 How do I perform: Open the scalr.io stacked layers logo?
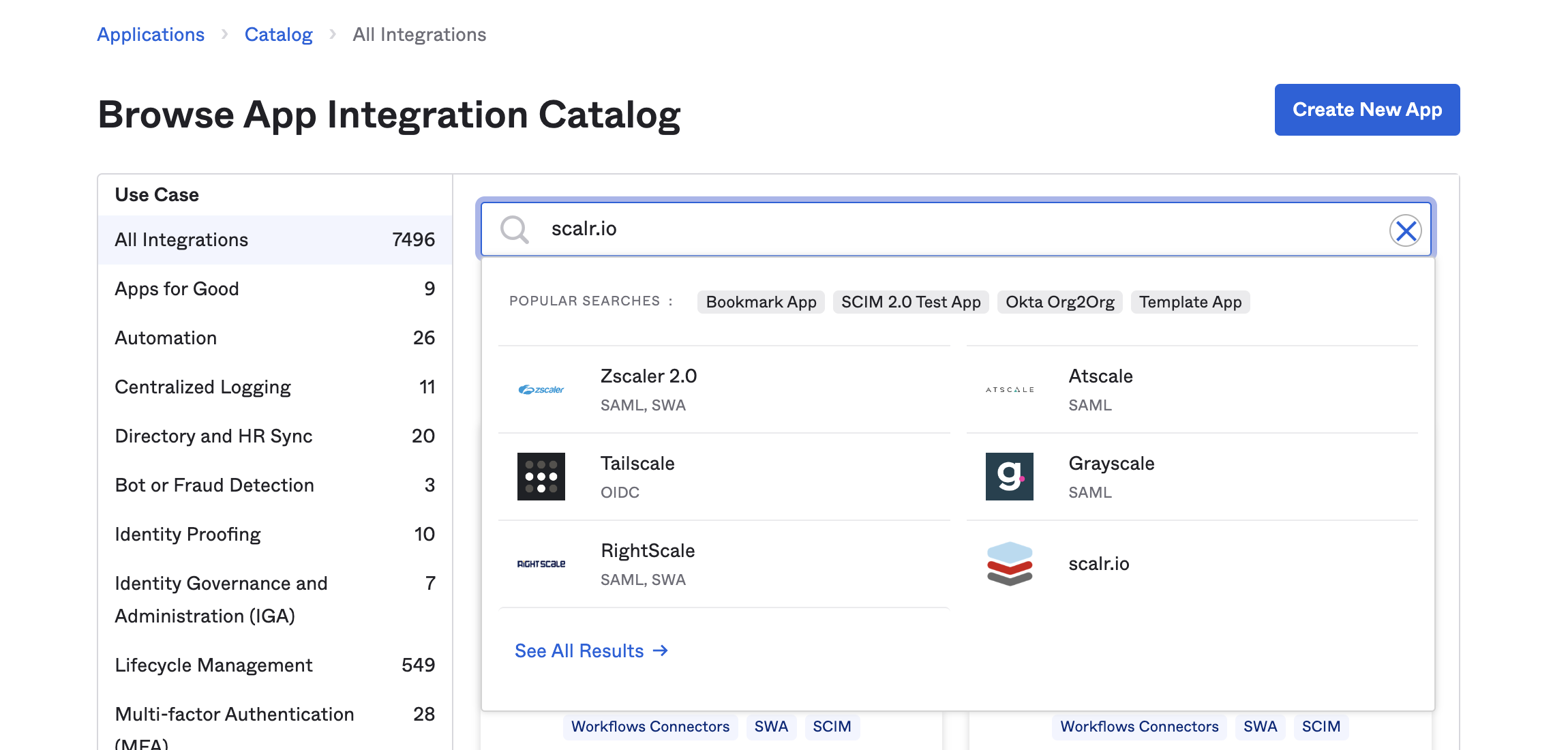[x=1010, y=564]
